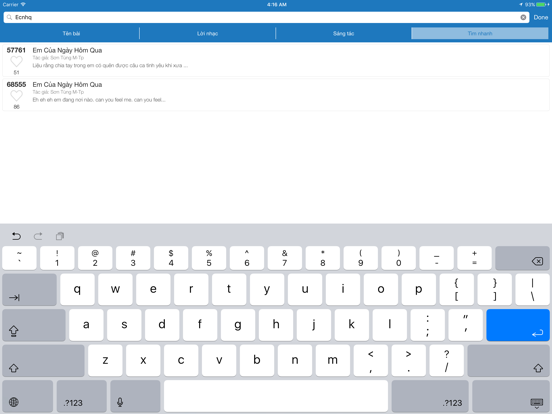This screenshot has height=414, width=552.
Task: Tap the question mark slash key
Action: click(x=446, y=360)
